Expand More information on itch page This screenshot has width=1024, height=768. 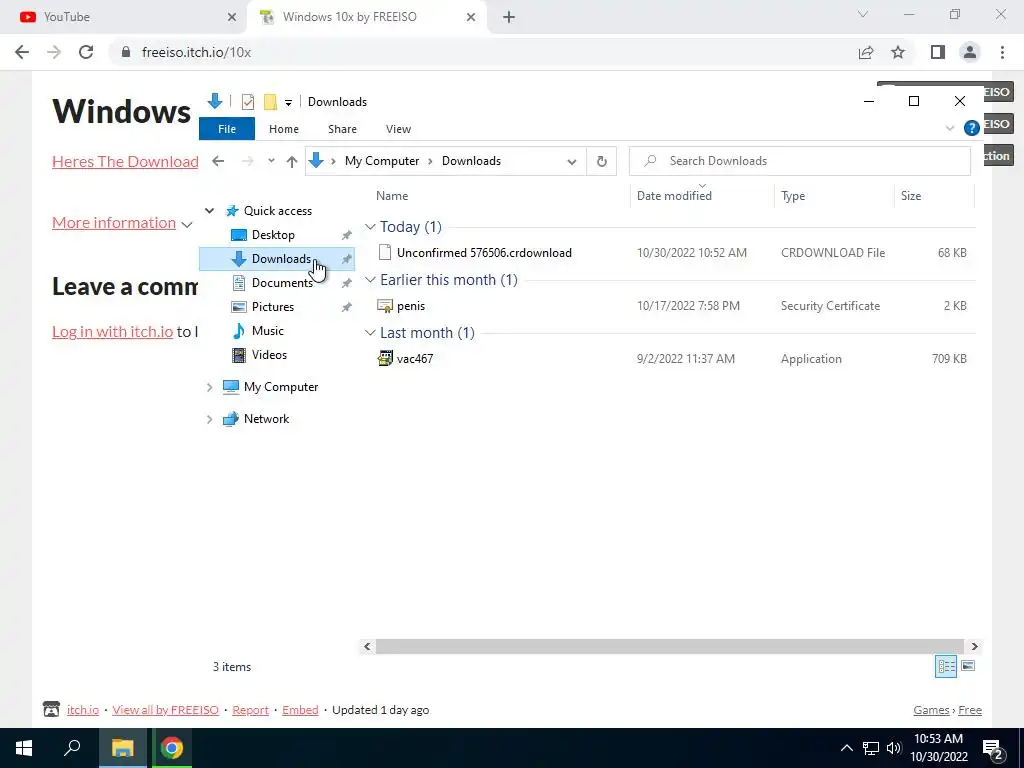point(122,223)
